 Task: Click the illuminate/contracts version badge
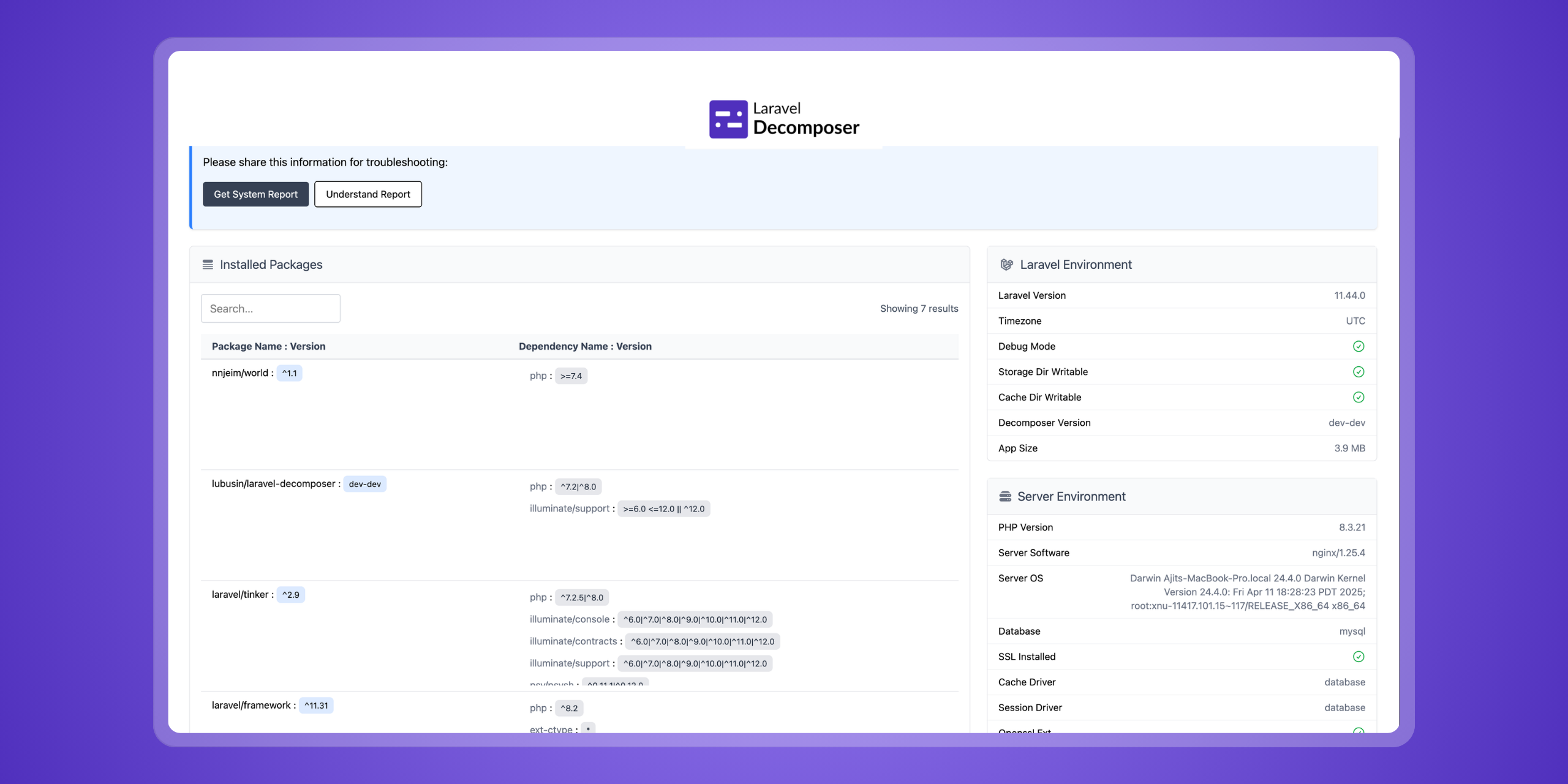pyautogui.click(x=703, y=642)
